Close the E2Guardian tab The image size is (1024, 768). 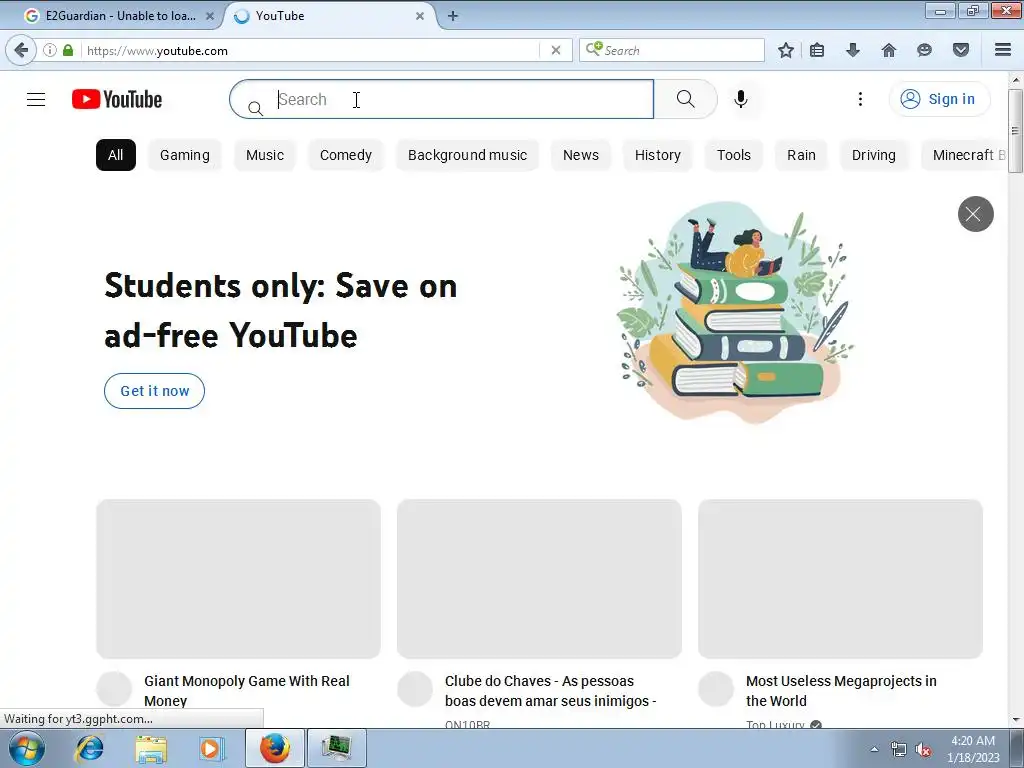(x=210, y=16)
